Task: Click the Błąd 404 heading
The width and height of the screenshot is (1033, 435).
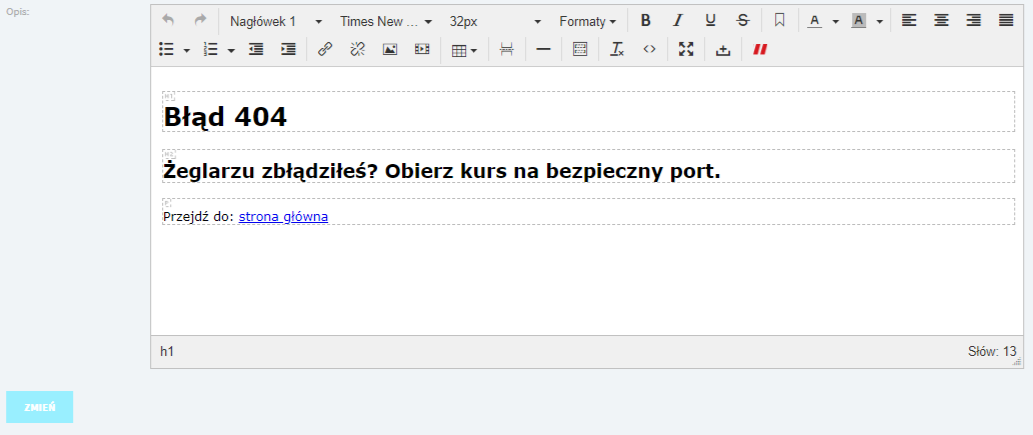Action: point(225,117)
